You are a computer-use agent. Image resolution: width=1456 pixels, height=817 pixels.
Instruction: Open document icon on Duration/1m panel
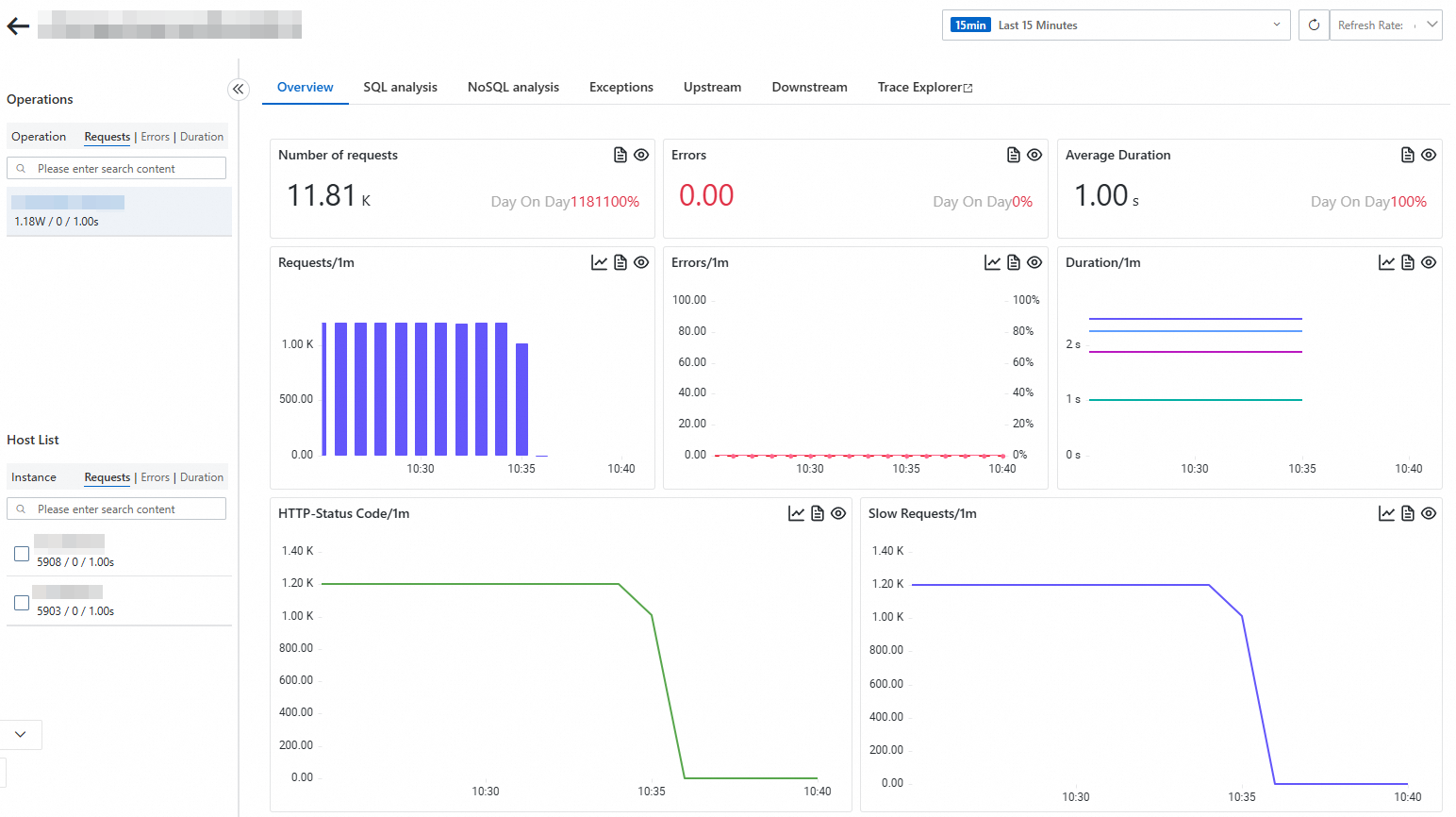1408,262
